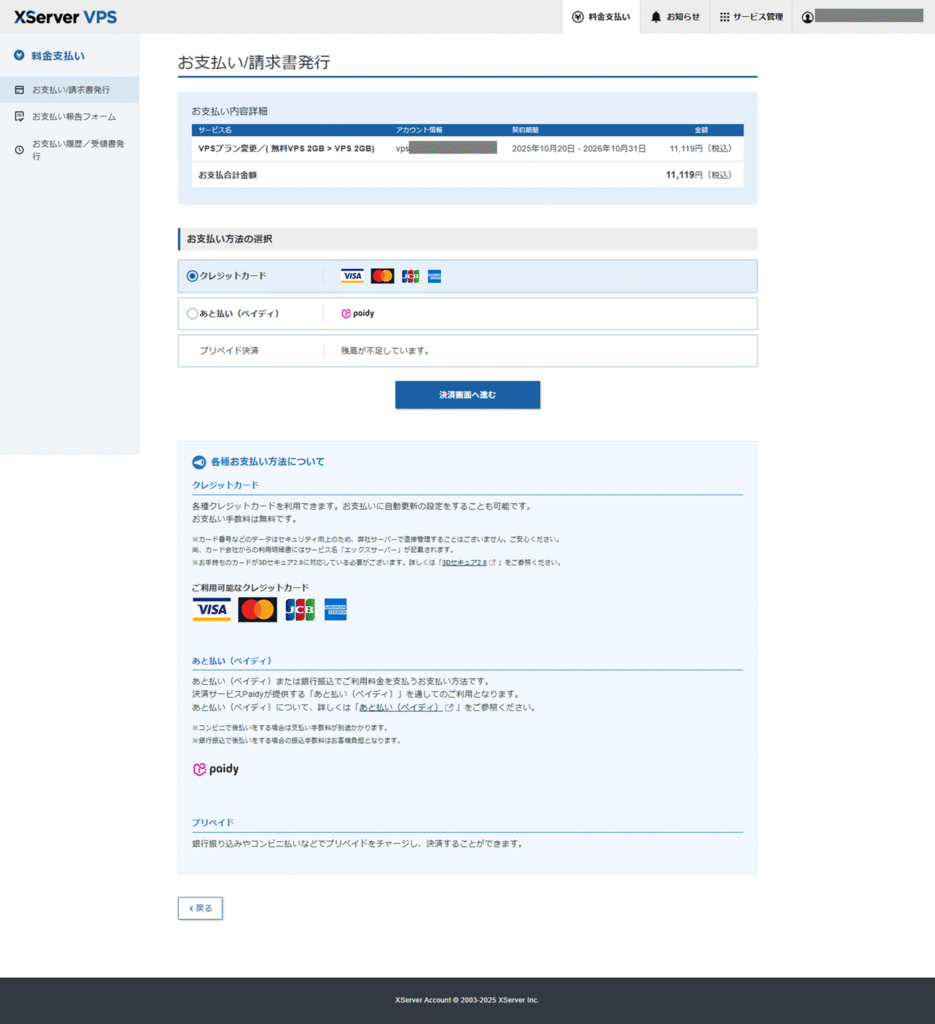Open the あと払い（ペイディ） details link

point(400,707)
